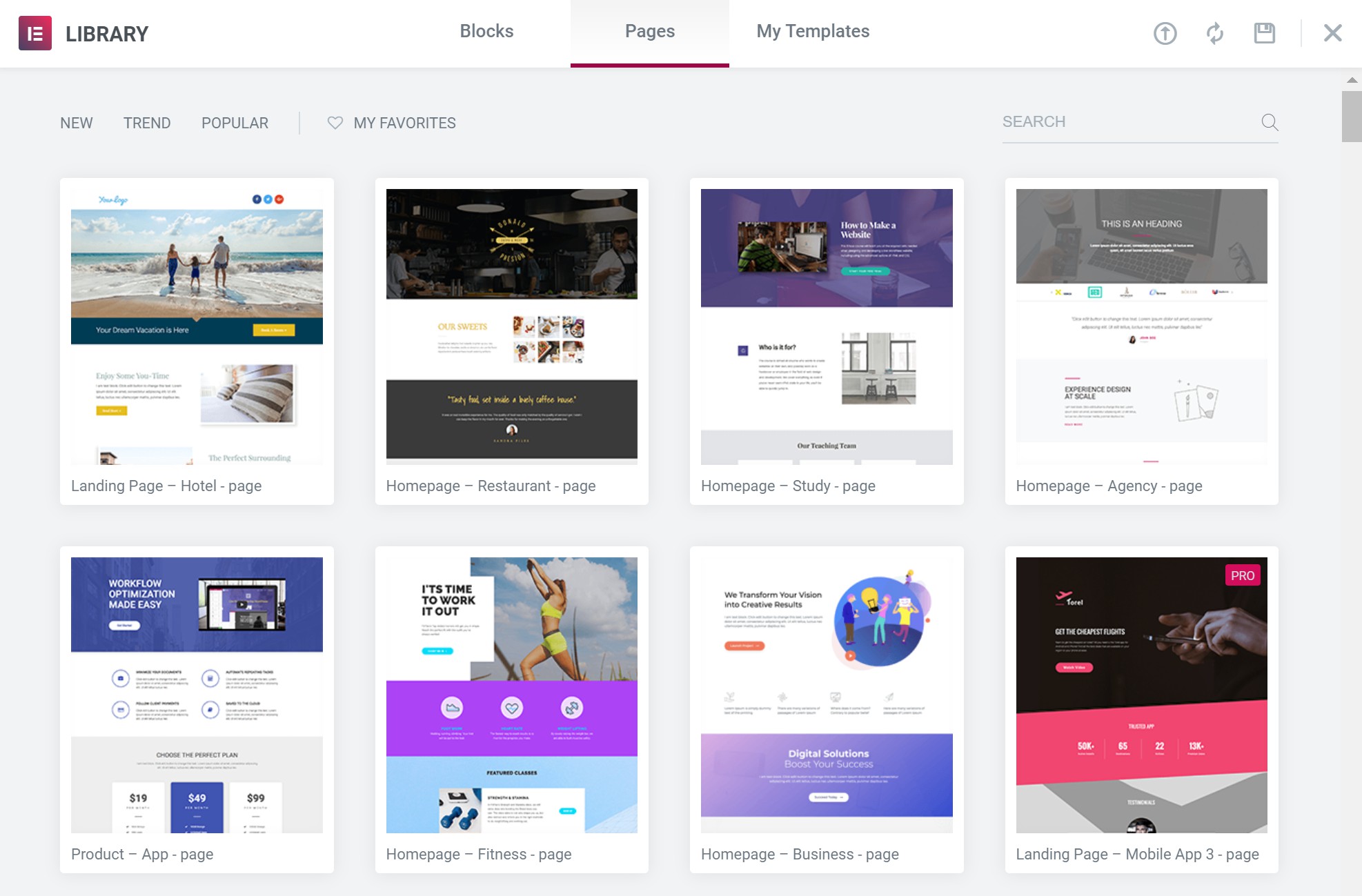Image resolution: width=1362 pixels, height=896 pixels.
Task: Switch to the Blocks tab
Action: pos(486,30)
